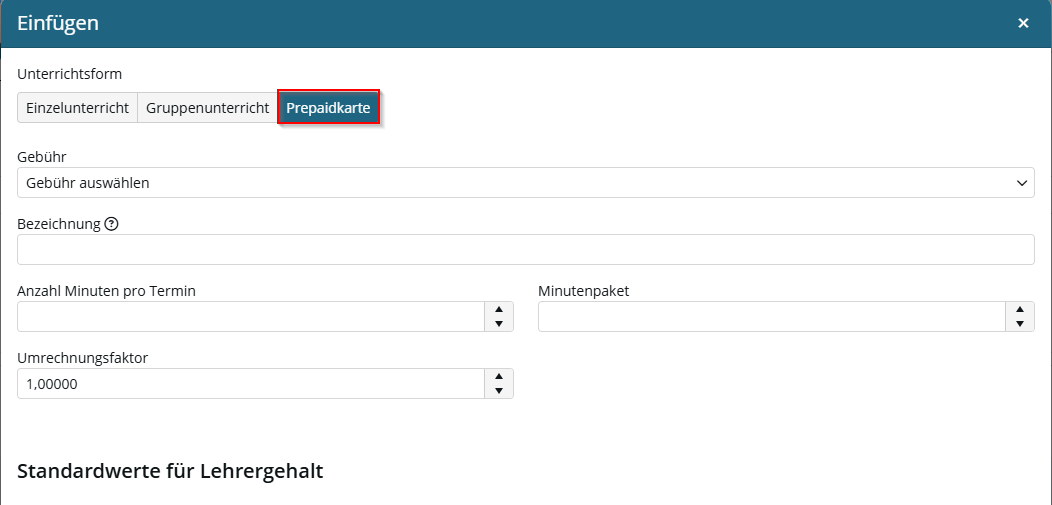Screen dimensions: 1052x505
Task: Select Einzelunterricht as Unterrichtsform
Action: click(x=77, y=108)
